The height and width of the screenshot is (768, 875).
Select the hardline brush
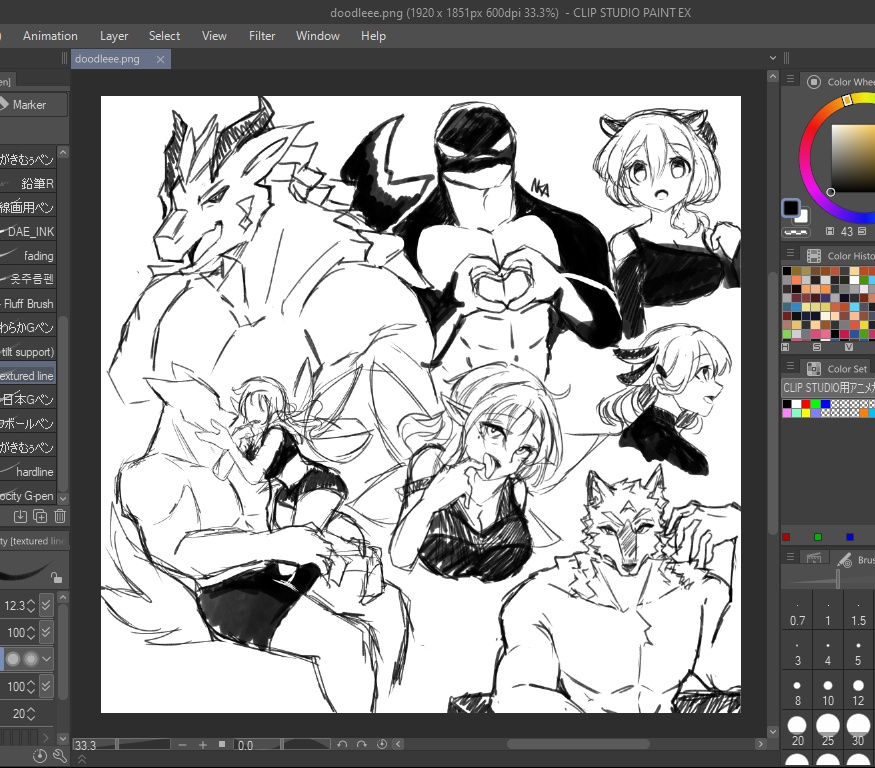click(28, 472)
